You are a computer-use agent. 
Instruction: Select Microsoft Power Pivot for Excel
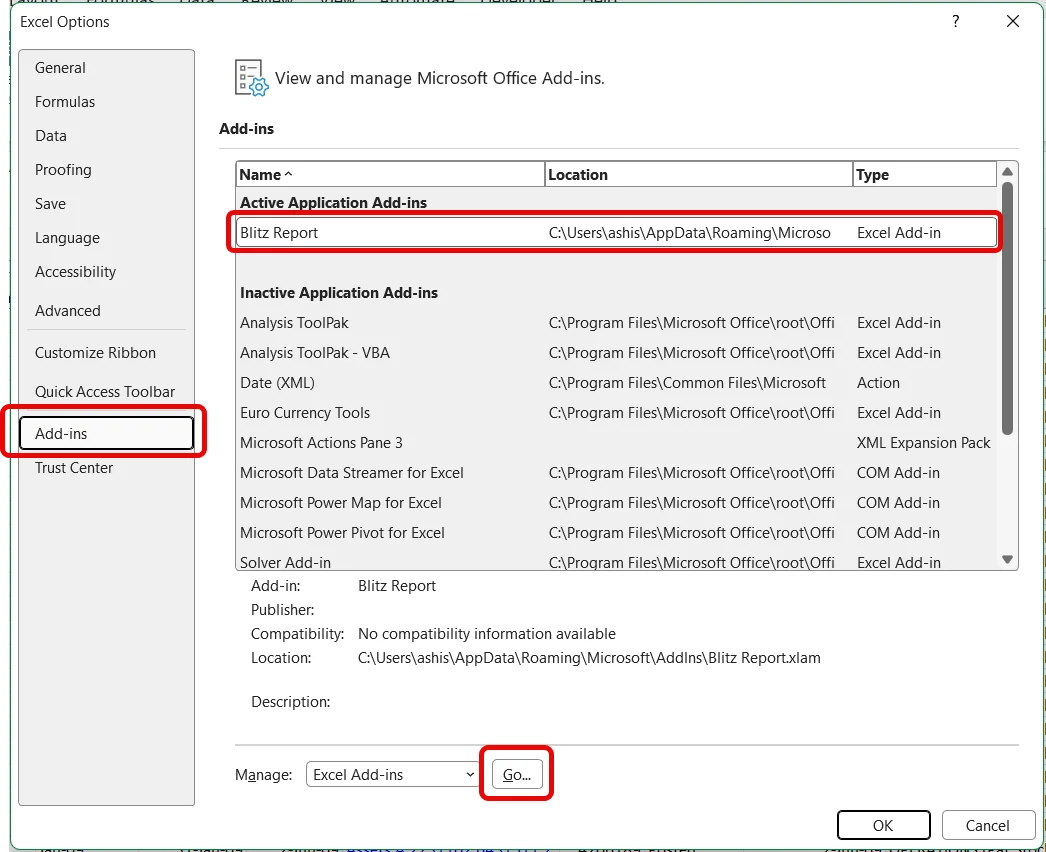616,533
